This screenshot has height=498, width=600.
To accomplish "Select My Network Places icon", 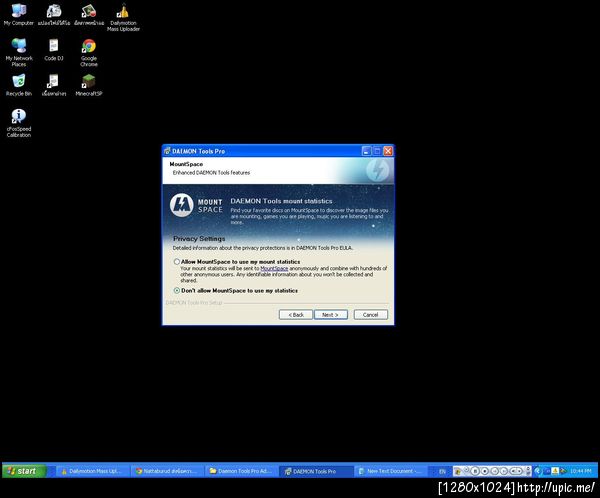I will [x=19, y=52].
